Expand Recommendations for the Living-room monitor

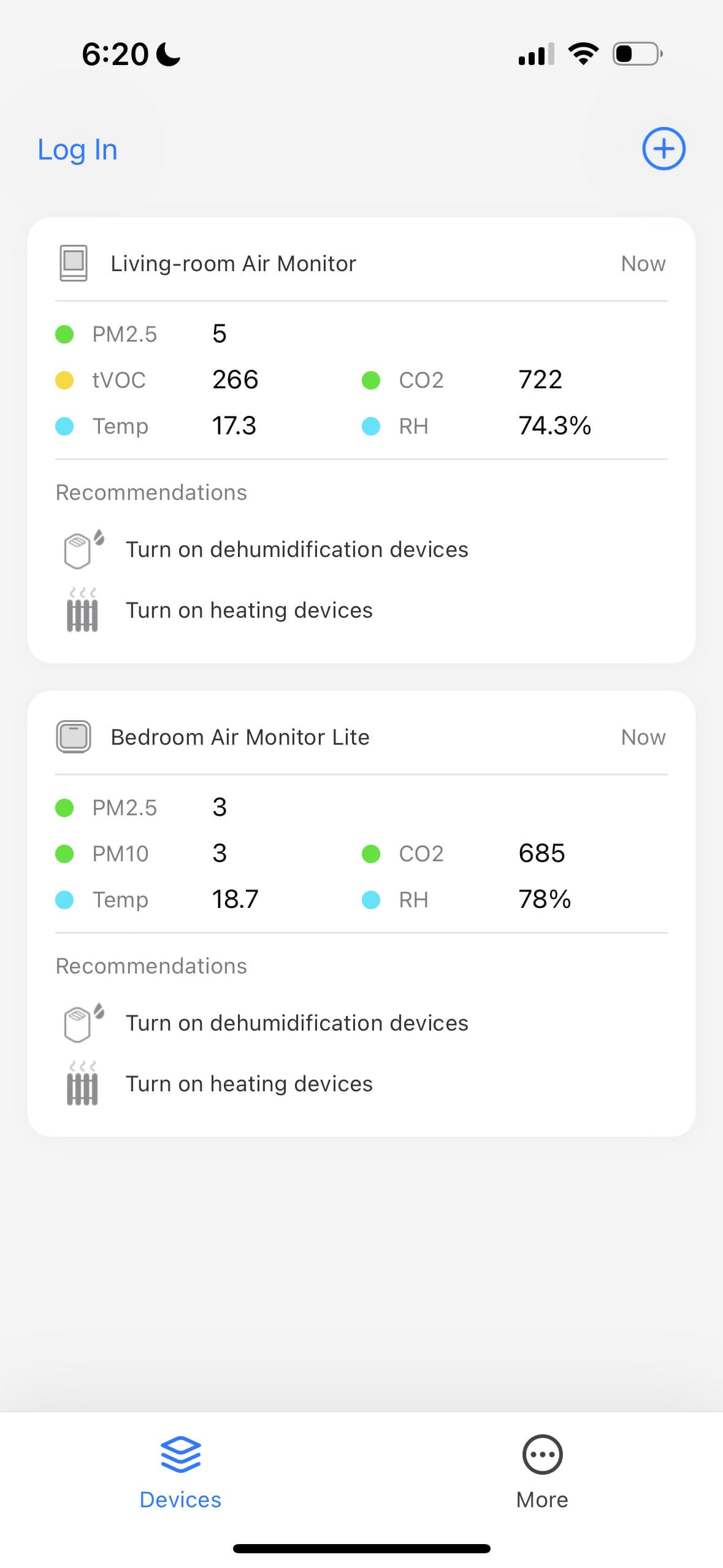tap(151, 491)
